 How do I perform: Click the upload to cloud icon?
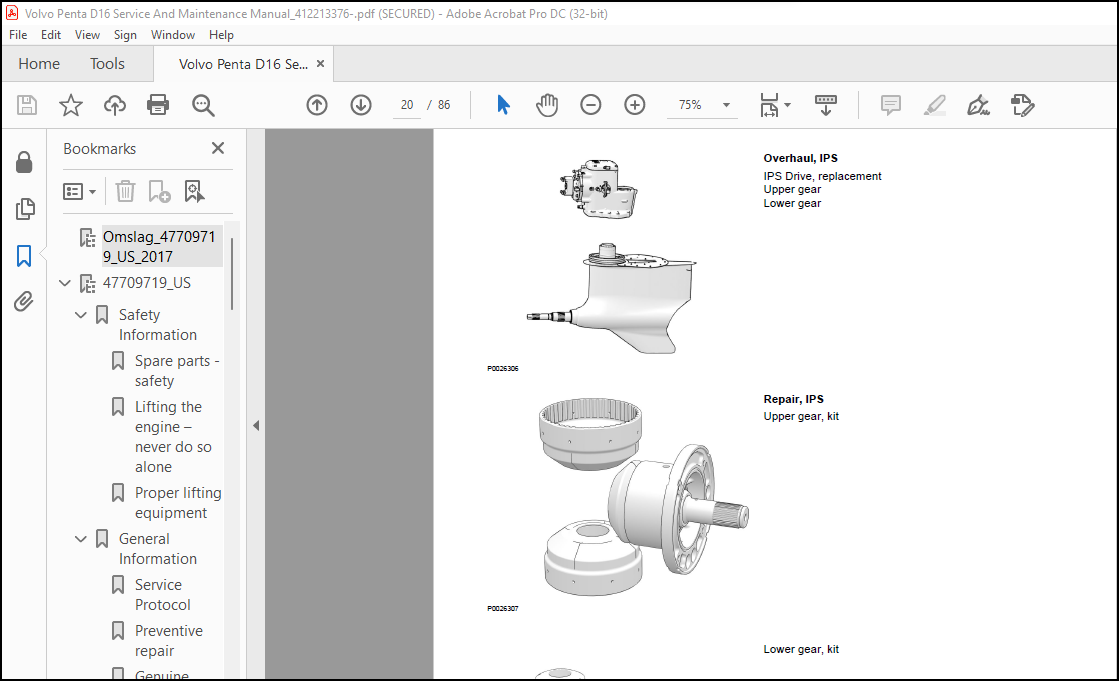tap(114, 105)
